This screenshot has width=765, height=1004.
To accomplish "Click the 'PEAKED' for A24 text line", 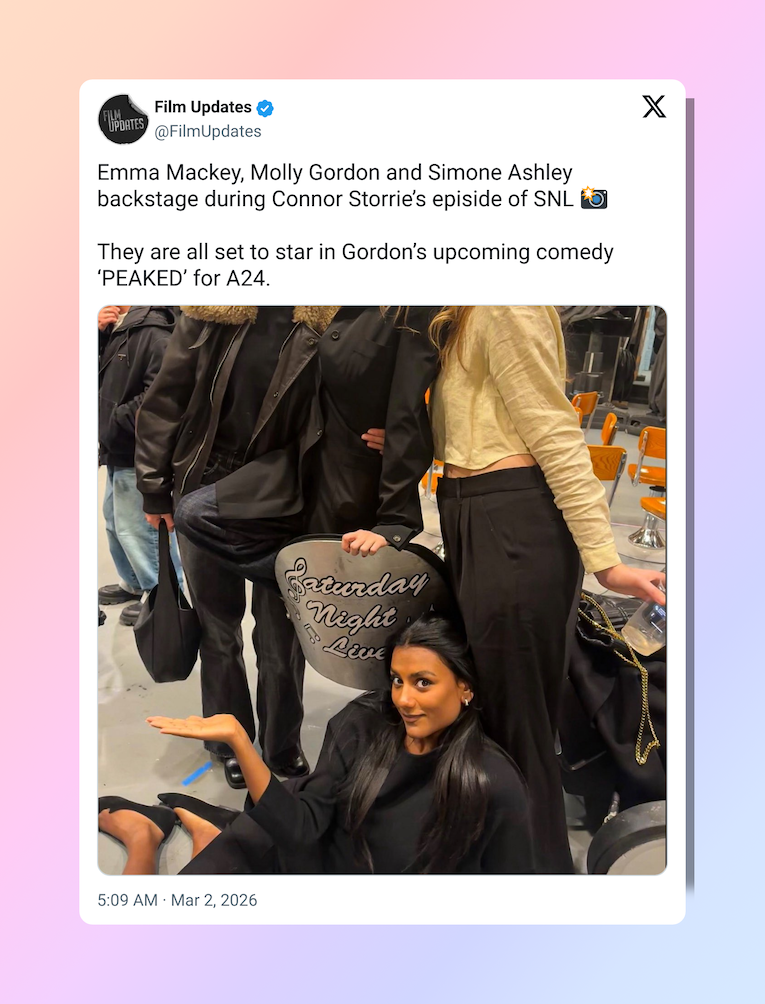I will click(184, 279).
